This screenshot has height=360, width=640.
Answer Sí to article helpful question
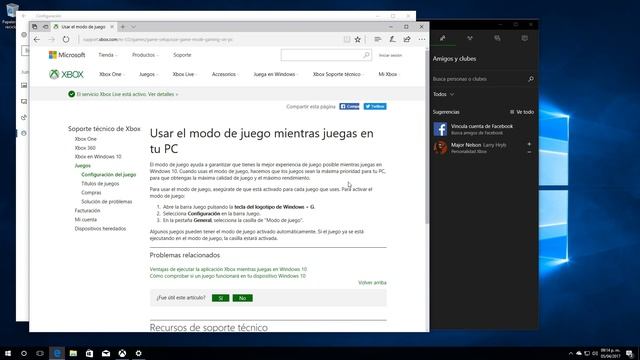point(220,298)
